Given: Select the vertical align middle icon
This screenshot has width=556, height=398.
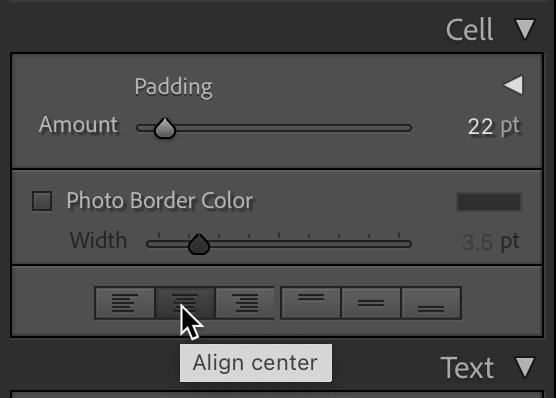Looking at the screenshot, I should 371,303.
